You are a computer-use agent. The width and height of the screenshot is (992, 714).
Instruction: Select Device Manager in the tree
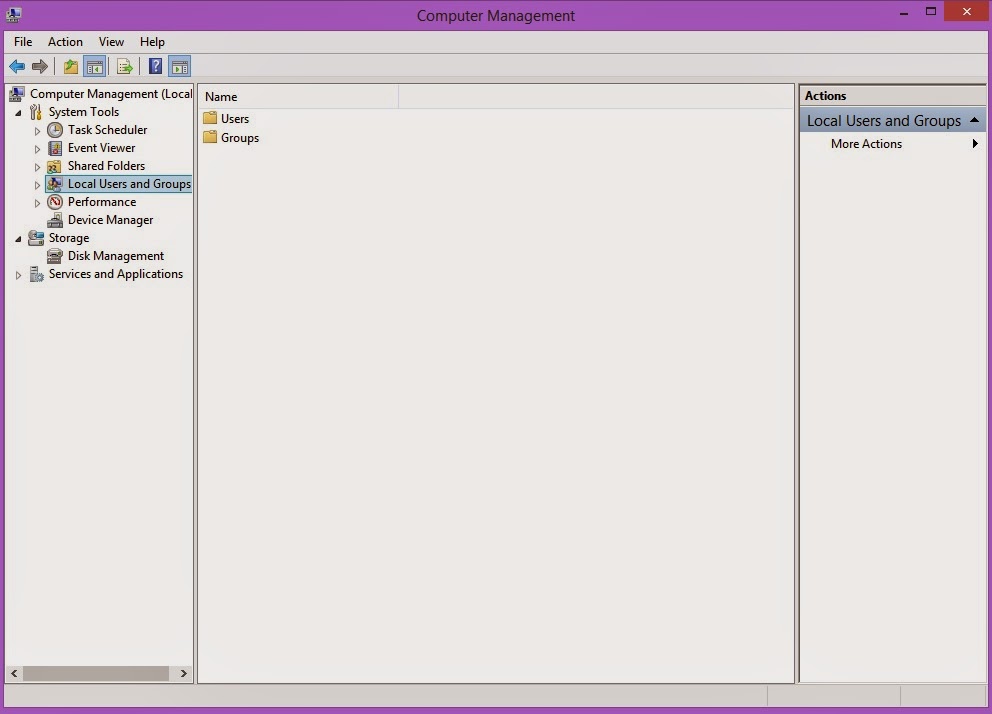110,220
